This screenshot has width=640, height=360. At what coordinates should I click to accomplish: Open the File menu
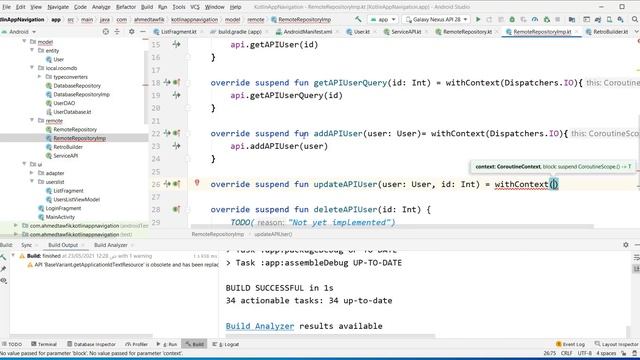(6, 7)
